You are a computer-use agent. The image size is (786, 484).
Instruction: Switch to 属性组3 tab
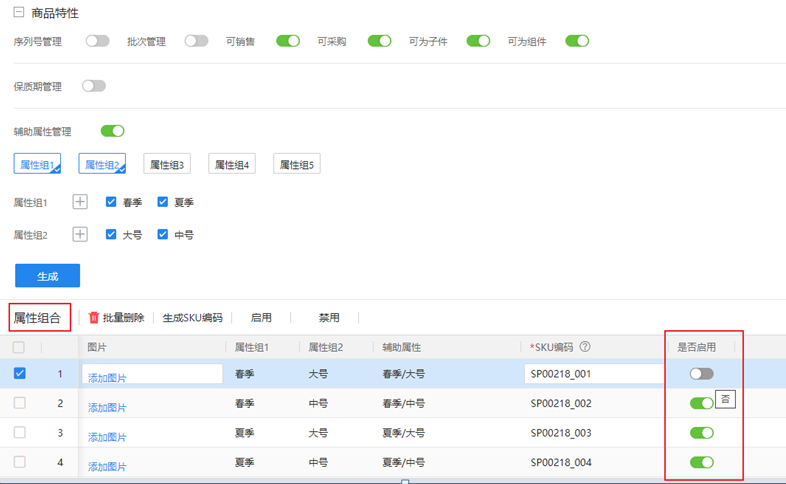[x=167, y=165]
